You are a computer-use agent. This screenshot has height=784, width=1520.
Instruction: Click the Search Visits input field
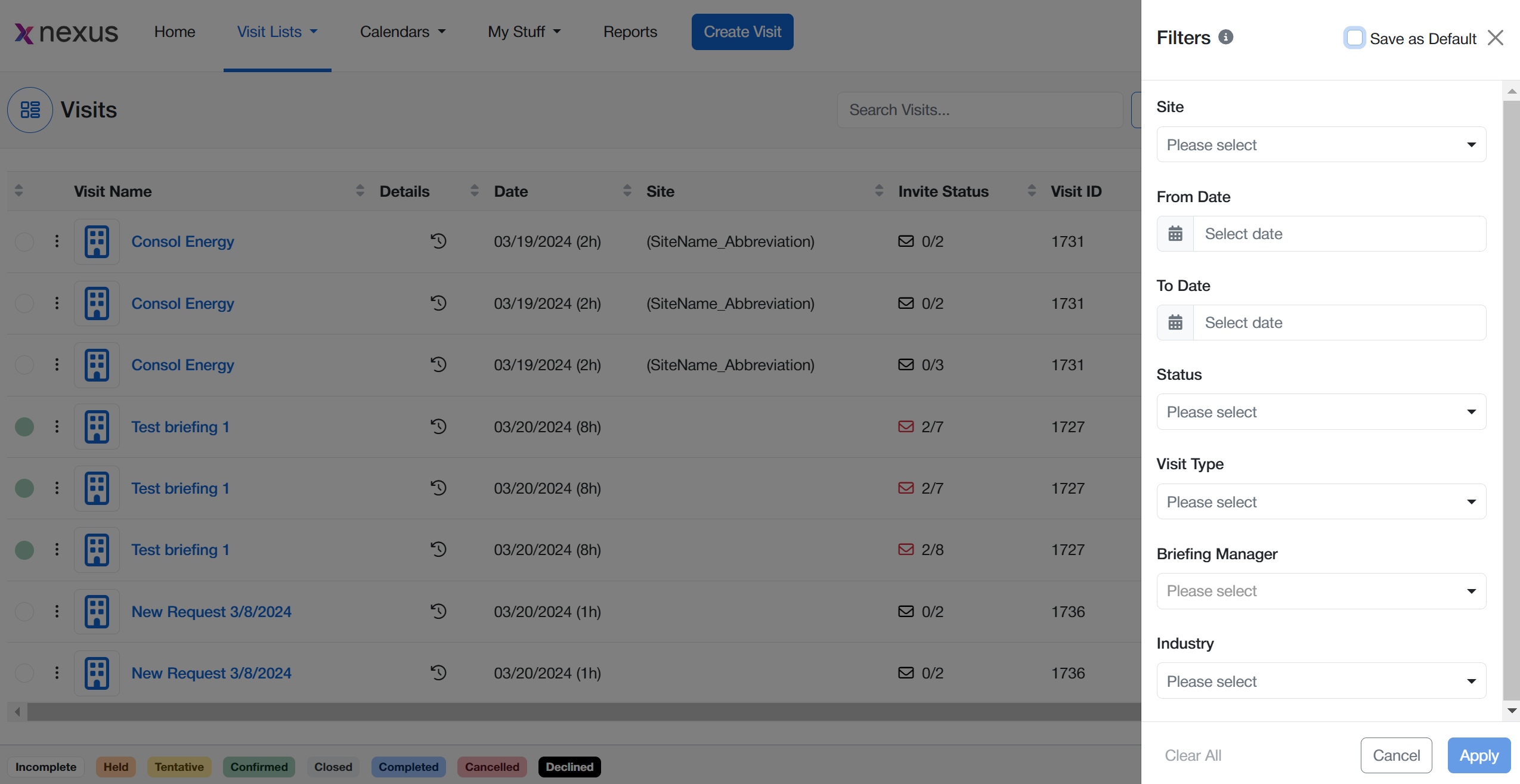(x=979, y=110)
